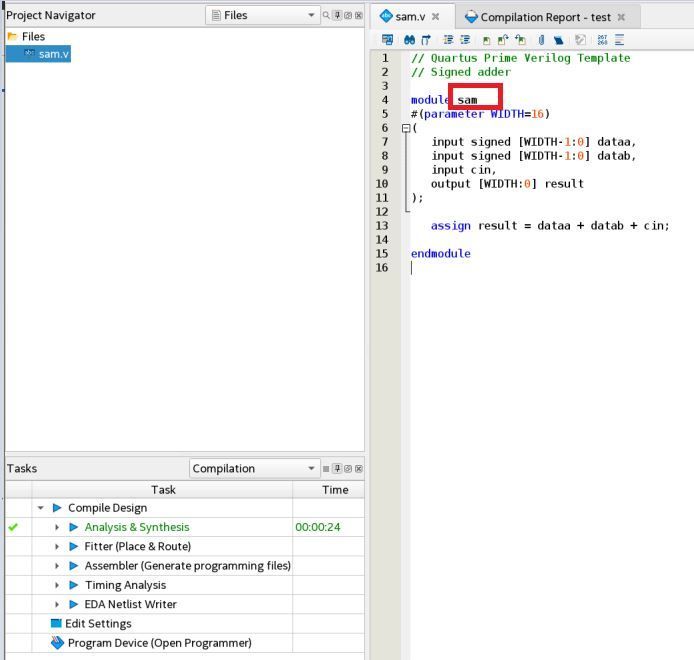Switch to the Compilation Report - test tab

tap(545, 17)
